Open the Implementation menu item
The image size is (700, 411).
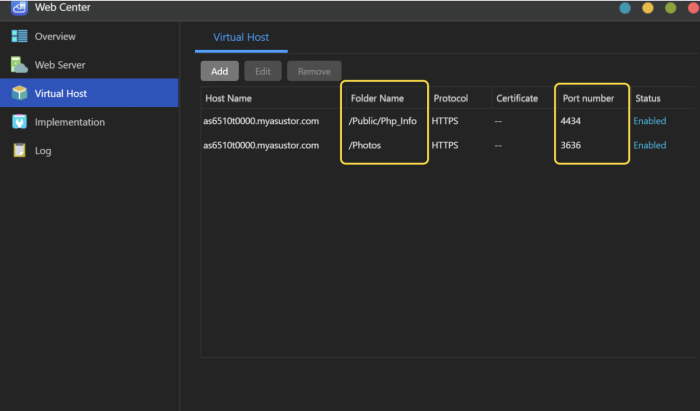pyautogui.click(x=69, y=122)
